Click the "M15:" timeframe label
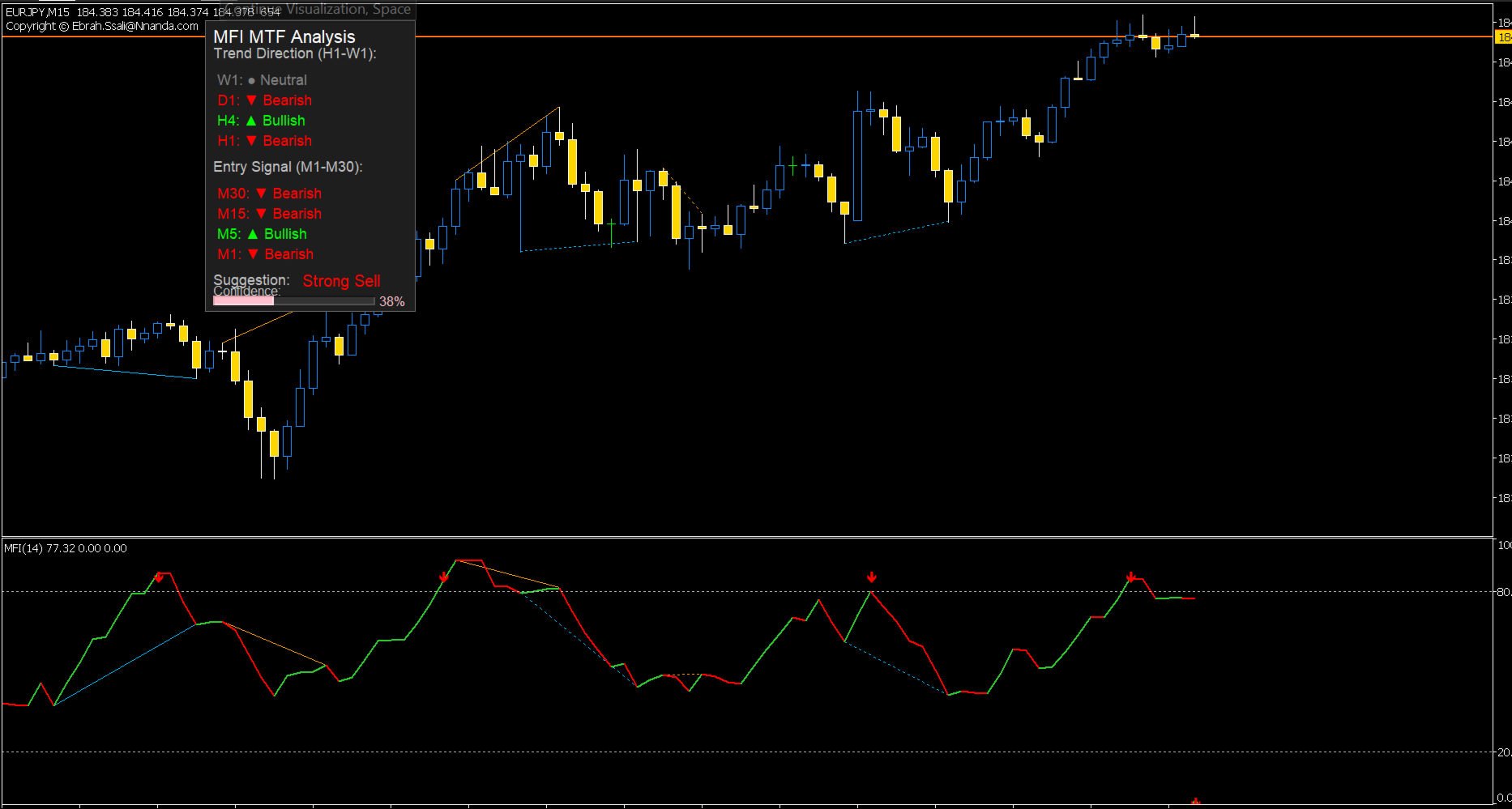Screen dimensions: 1512x809 [x=233, y=214]
